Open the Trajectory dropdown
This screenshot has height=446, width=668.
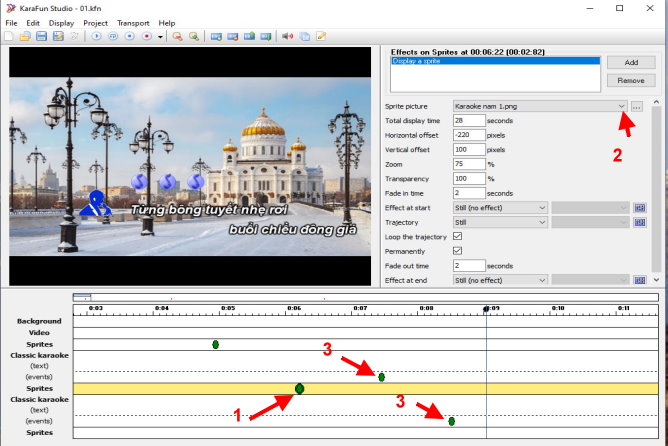(x=542, y=222)
